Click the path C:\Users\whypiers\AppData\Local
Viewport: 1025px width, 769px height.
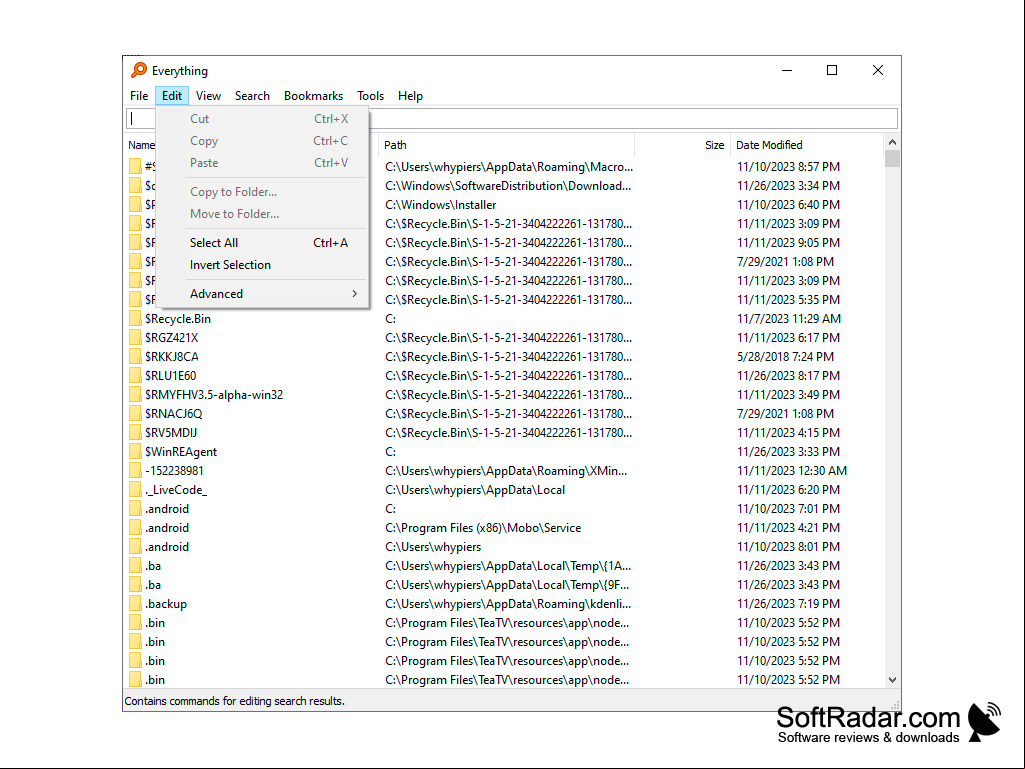[475, 490]
